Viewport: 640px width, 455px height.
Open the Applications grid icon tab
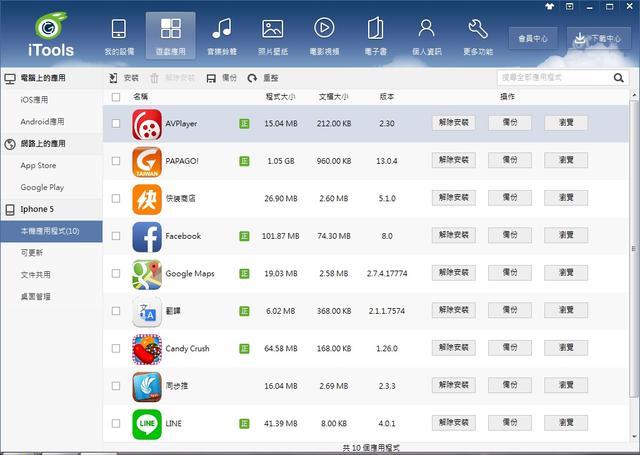coord(171,36)
